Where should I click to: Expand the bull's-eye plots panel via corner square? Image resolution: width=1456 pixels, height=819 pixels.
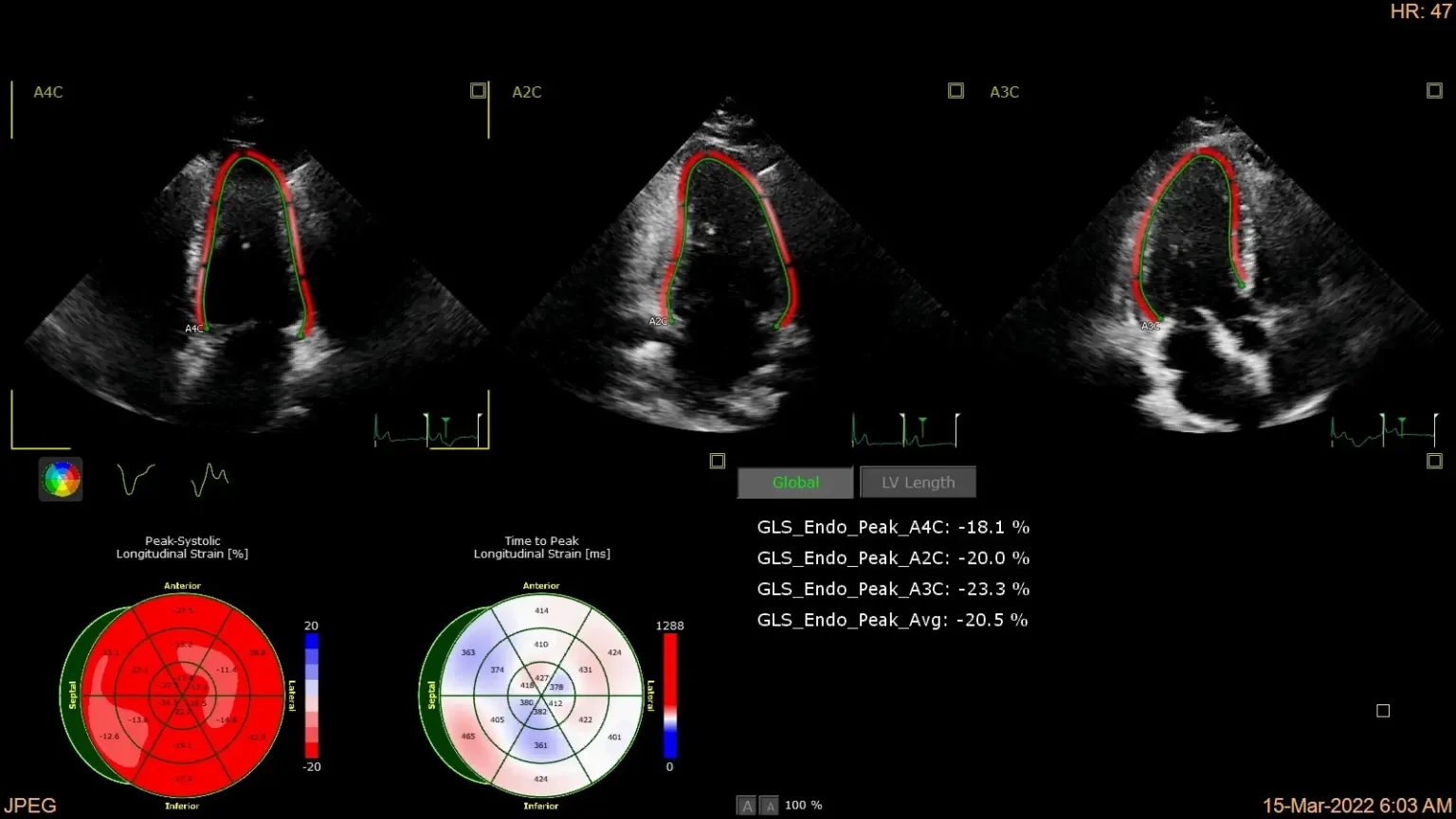[x=718, y=461]
